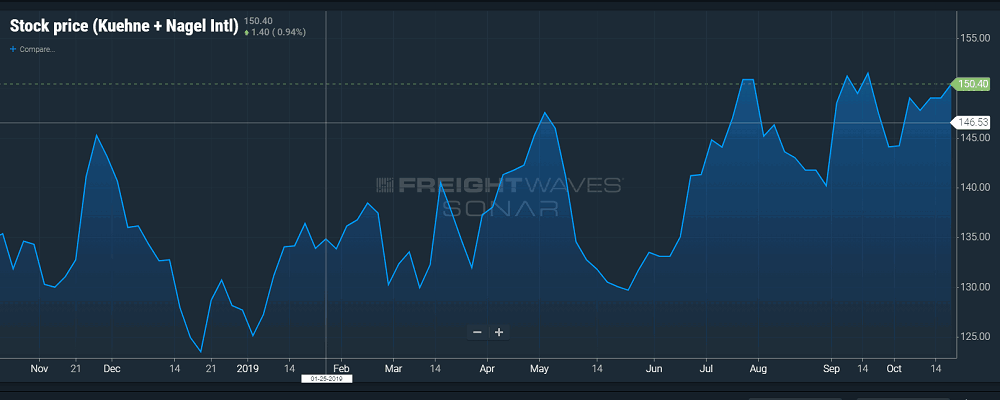Click the Oct date axis label

(893, 369)
